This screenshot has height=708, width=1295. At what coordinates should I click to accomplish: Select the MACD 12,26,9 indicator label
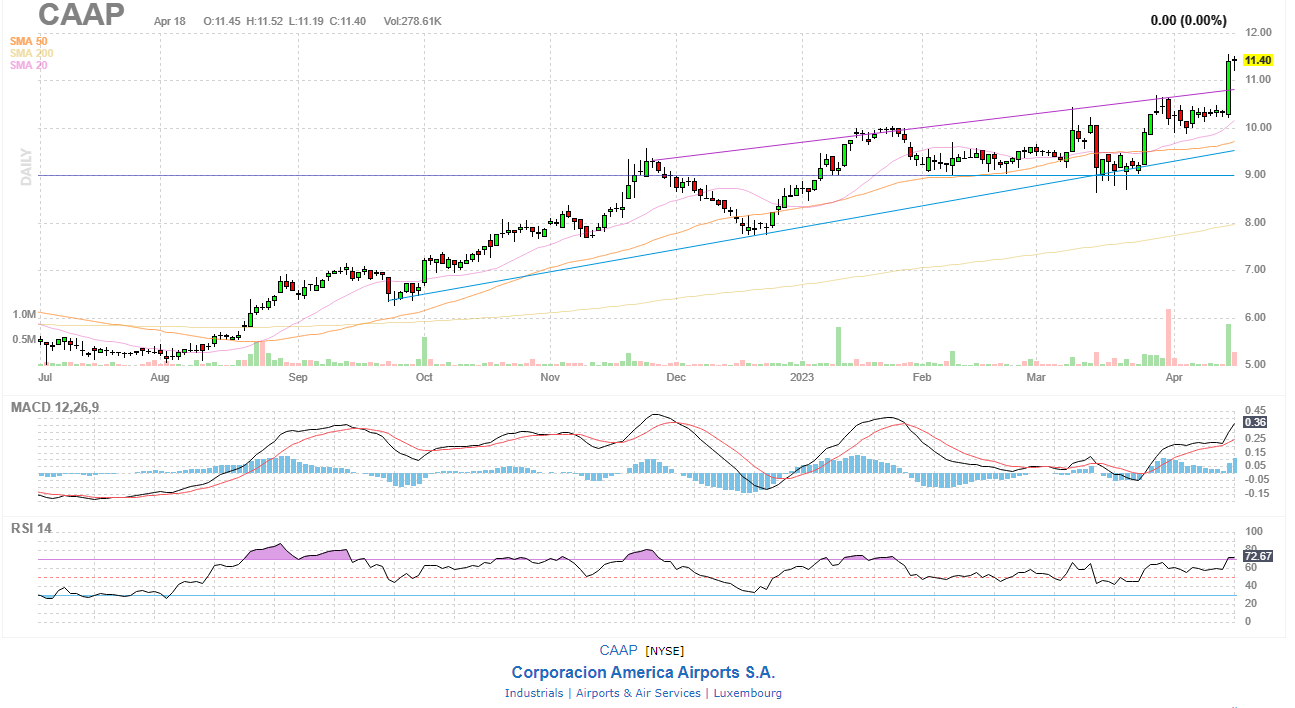[57, 407]
